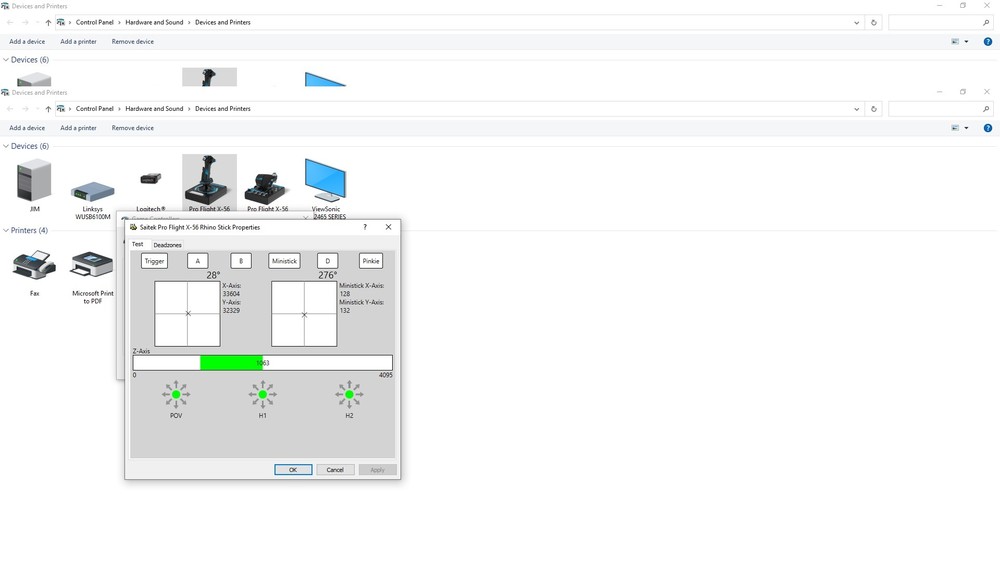Click the Cancel button
Image resolution: width=1000 pixels, height=562 pixels.
click(335, 470)
